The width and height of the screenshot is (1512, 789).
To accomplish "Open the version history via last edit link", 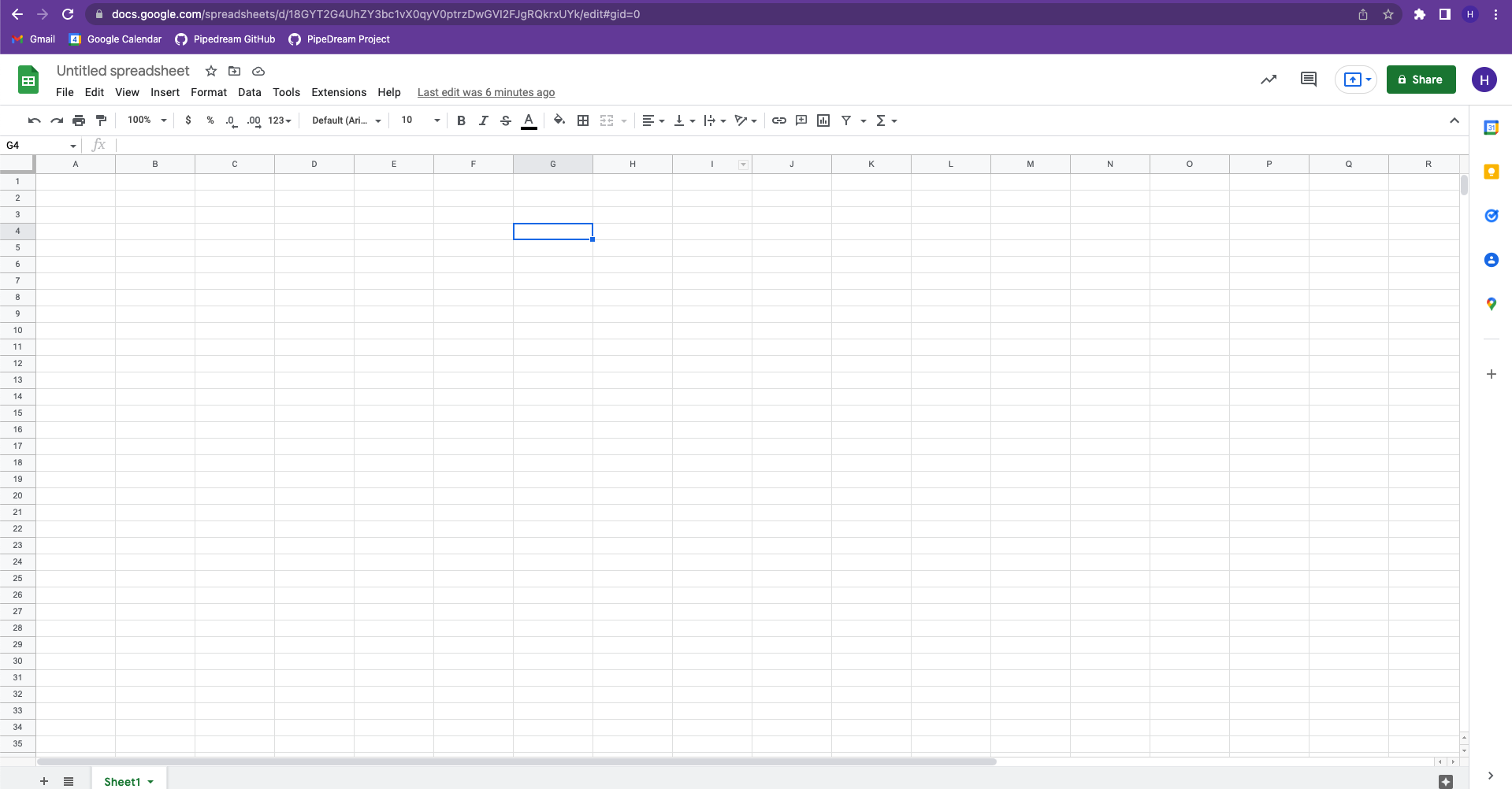I will coord(485,92).
